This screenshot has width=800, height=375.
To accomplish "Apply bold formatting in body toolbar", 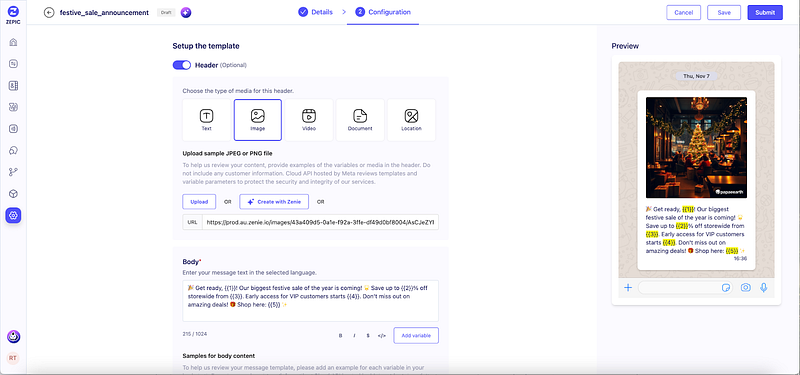I will [340, 336].
